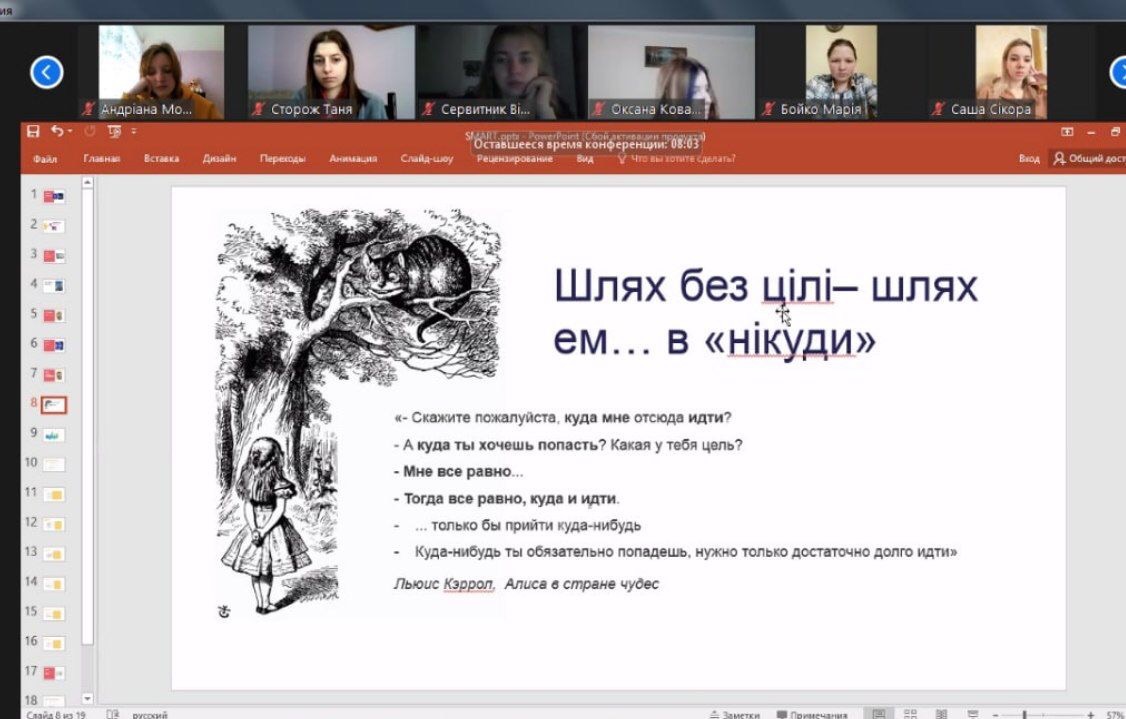The image size is (1126, 719).
Task: Click the slide title 'Шлях без цілі' text
Action: click(x=694, y=286)
